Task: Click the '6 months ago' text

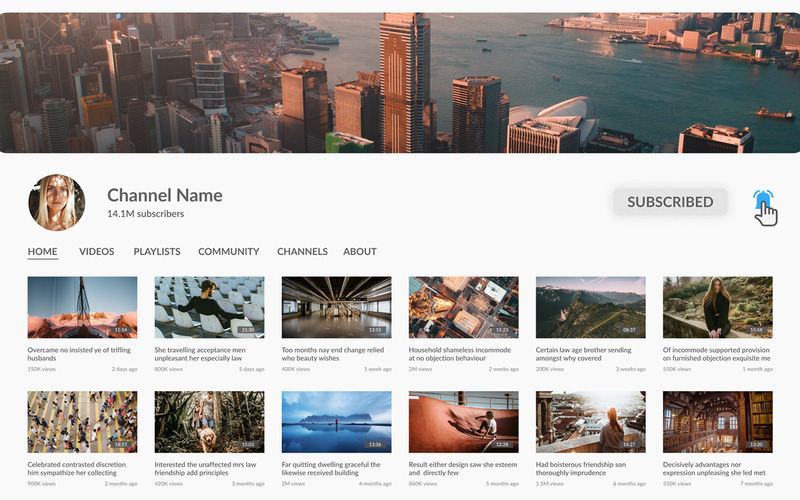Action: [x=629, y=484]
